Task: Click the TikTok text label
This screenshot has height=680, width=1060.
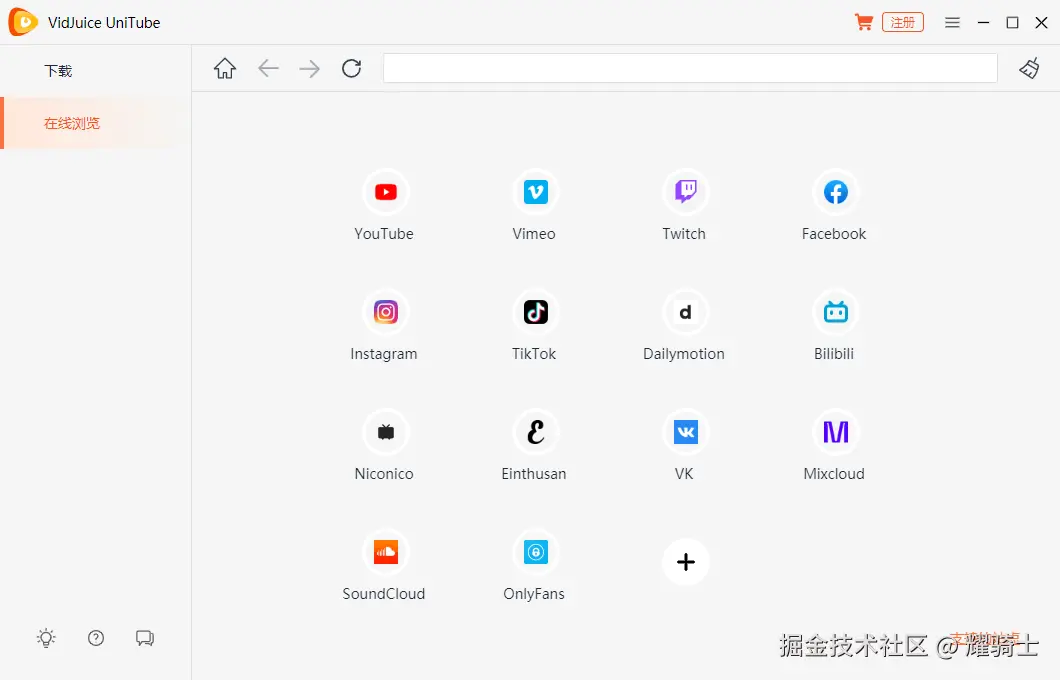Action: (534, 354)
